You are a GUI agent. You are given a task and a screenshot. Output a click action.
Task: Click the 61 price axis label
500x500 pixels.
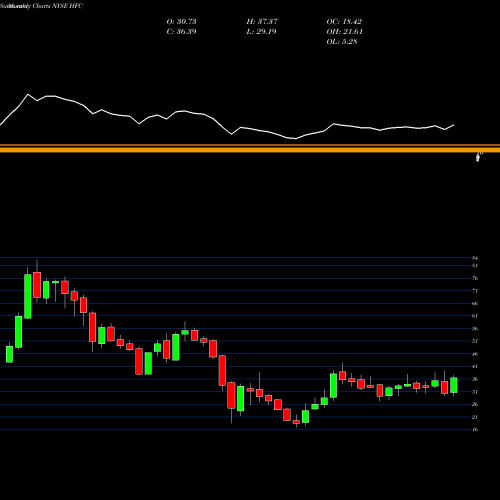(475, 316)
